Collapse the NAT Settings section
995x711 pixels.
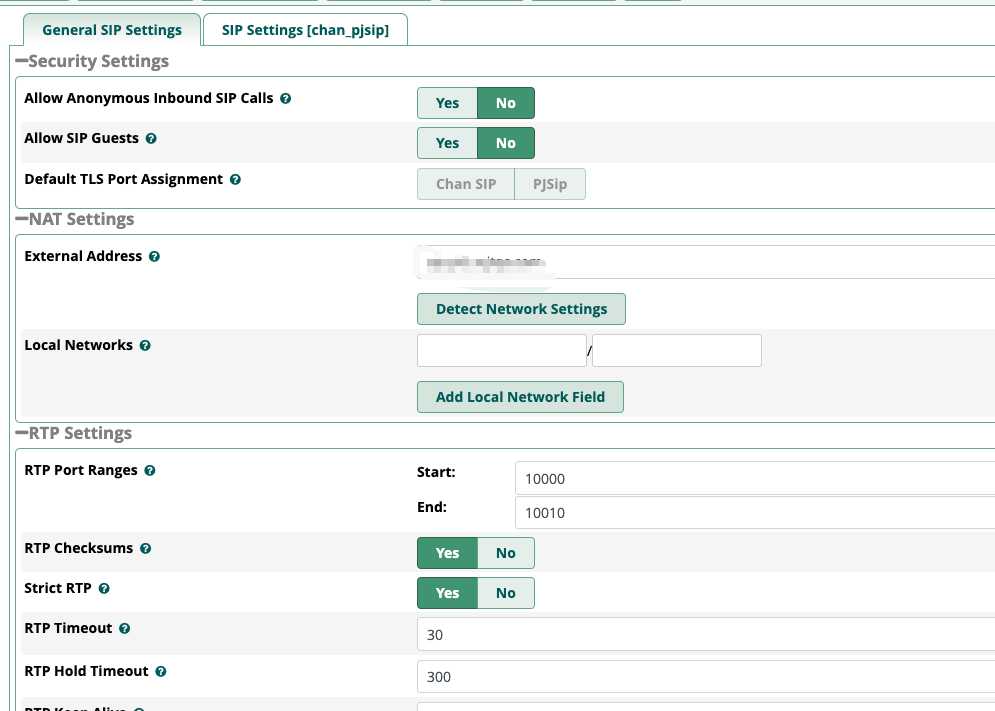[x=22, y=219]
